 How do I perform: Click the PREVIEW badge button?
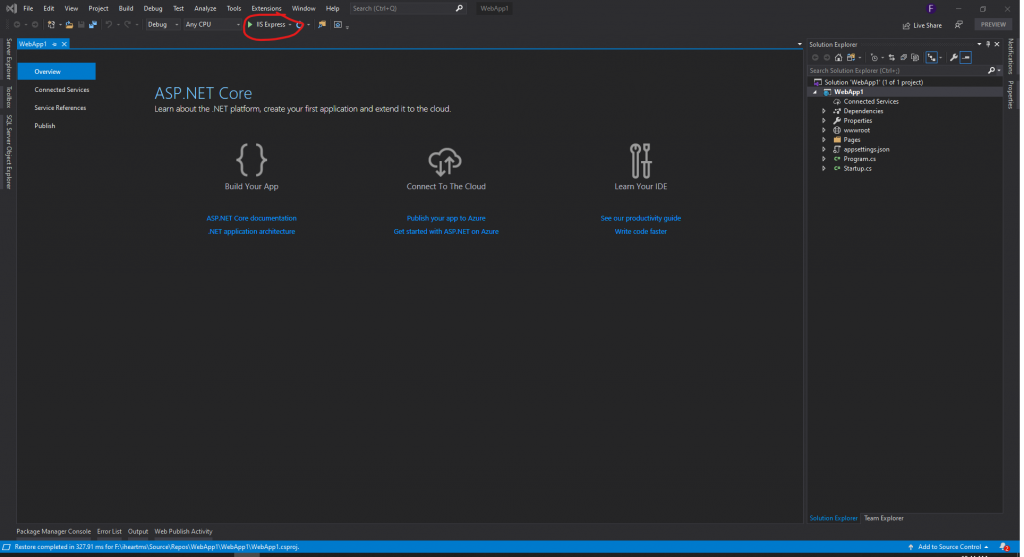[993, 25]
